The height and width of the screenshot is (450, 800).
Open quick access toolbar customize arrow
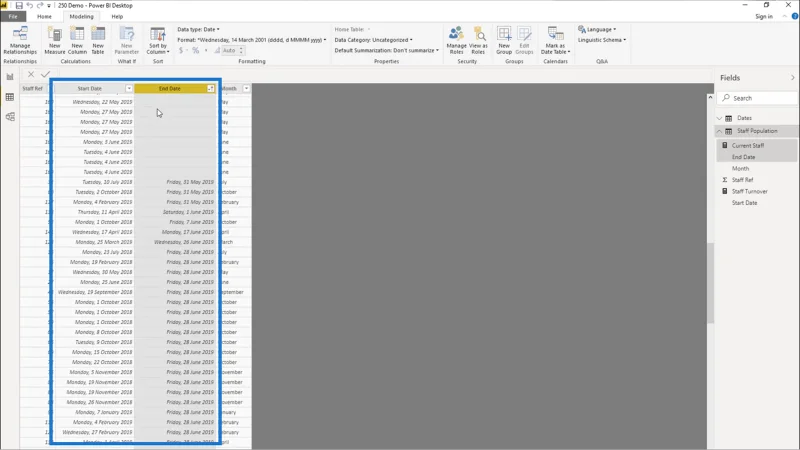pos(49,6)
